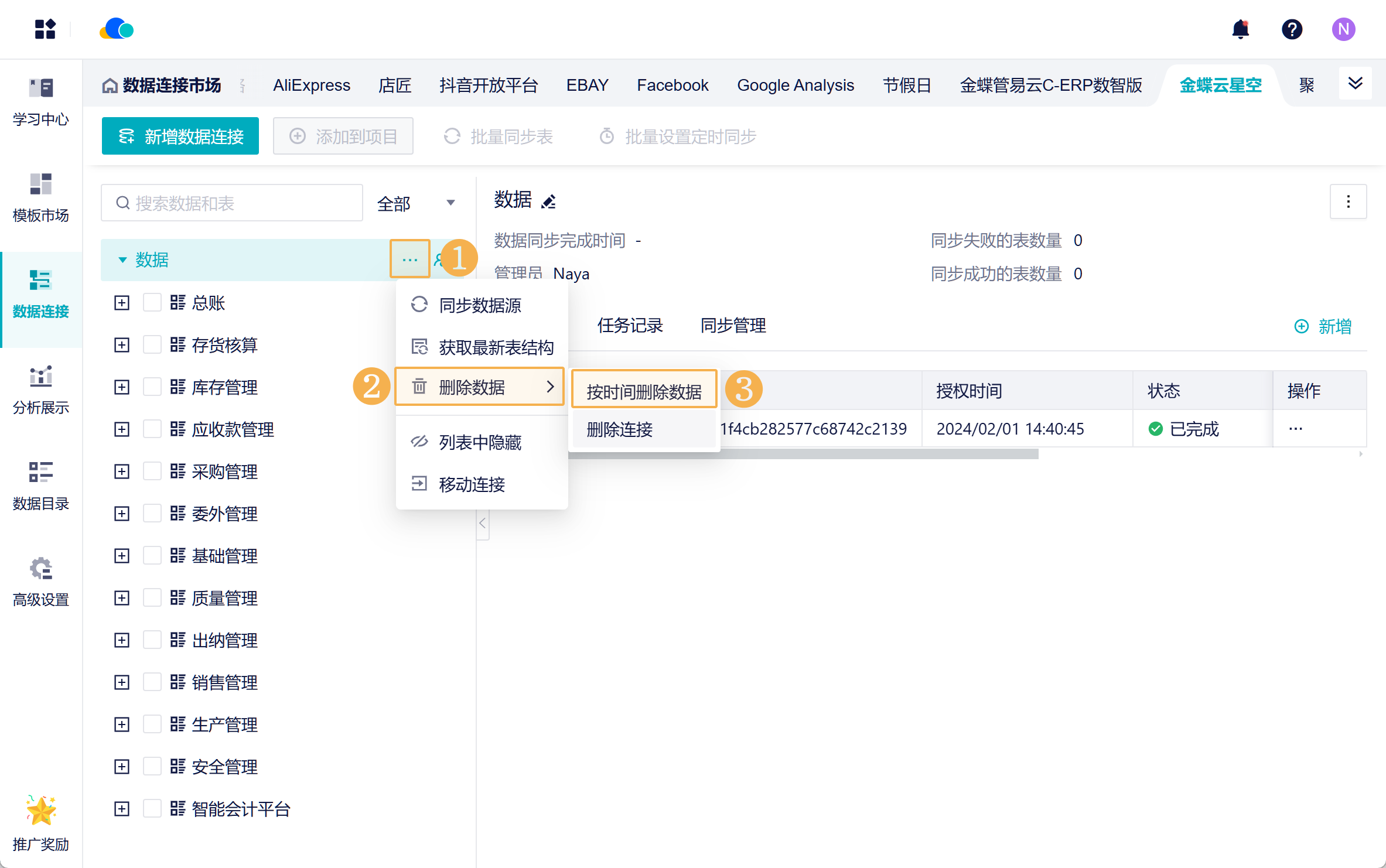Click the ellipsis in the 操作 column
The image size is (1386, 868).
pos(1295,429)
